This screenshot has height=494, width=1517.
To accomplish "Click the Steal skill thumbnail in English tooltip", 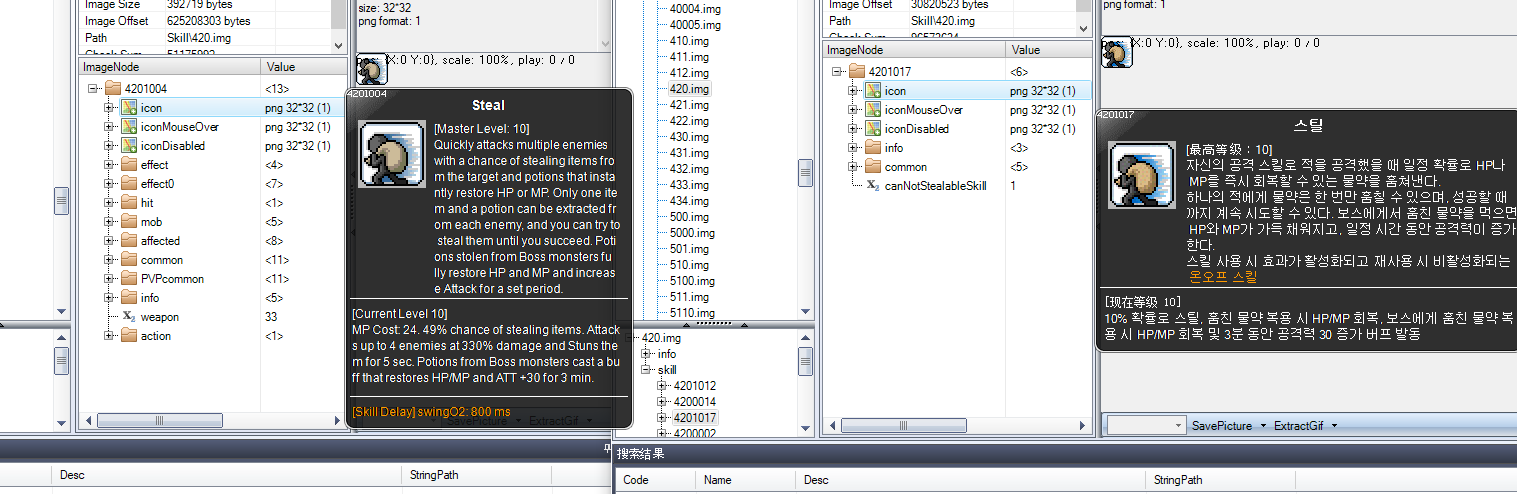I will 389,154.
